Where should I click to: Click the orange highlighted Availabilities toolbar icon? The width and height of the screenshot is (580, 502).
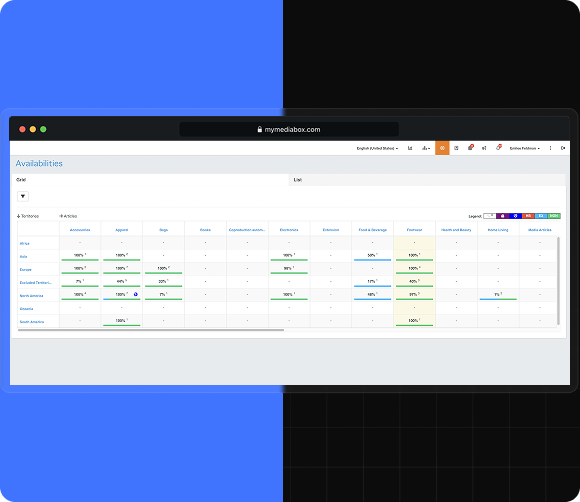442,148
